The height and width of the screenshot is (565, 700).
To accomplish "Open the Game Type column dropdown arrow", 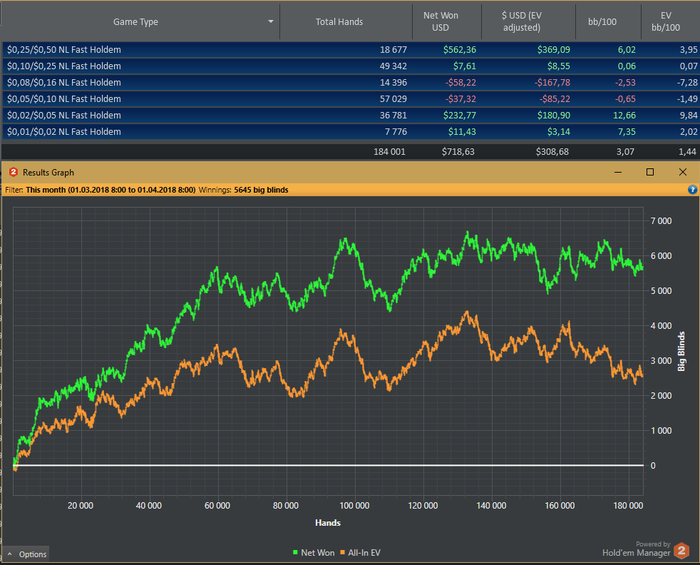I will (x=271, y=21).
